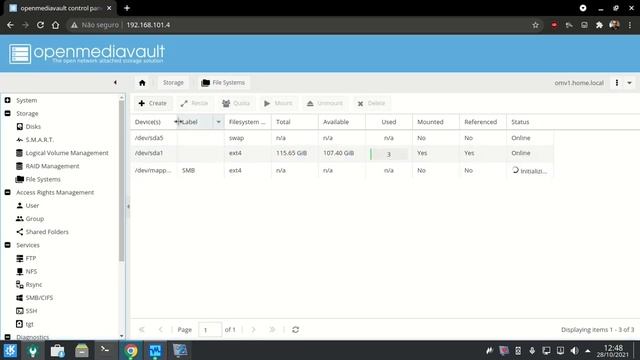Refresh the file systems list
640x360 pixels.
[x=296, y=329]
